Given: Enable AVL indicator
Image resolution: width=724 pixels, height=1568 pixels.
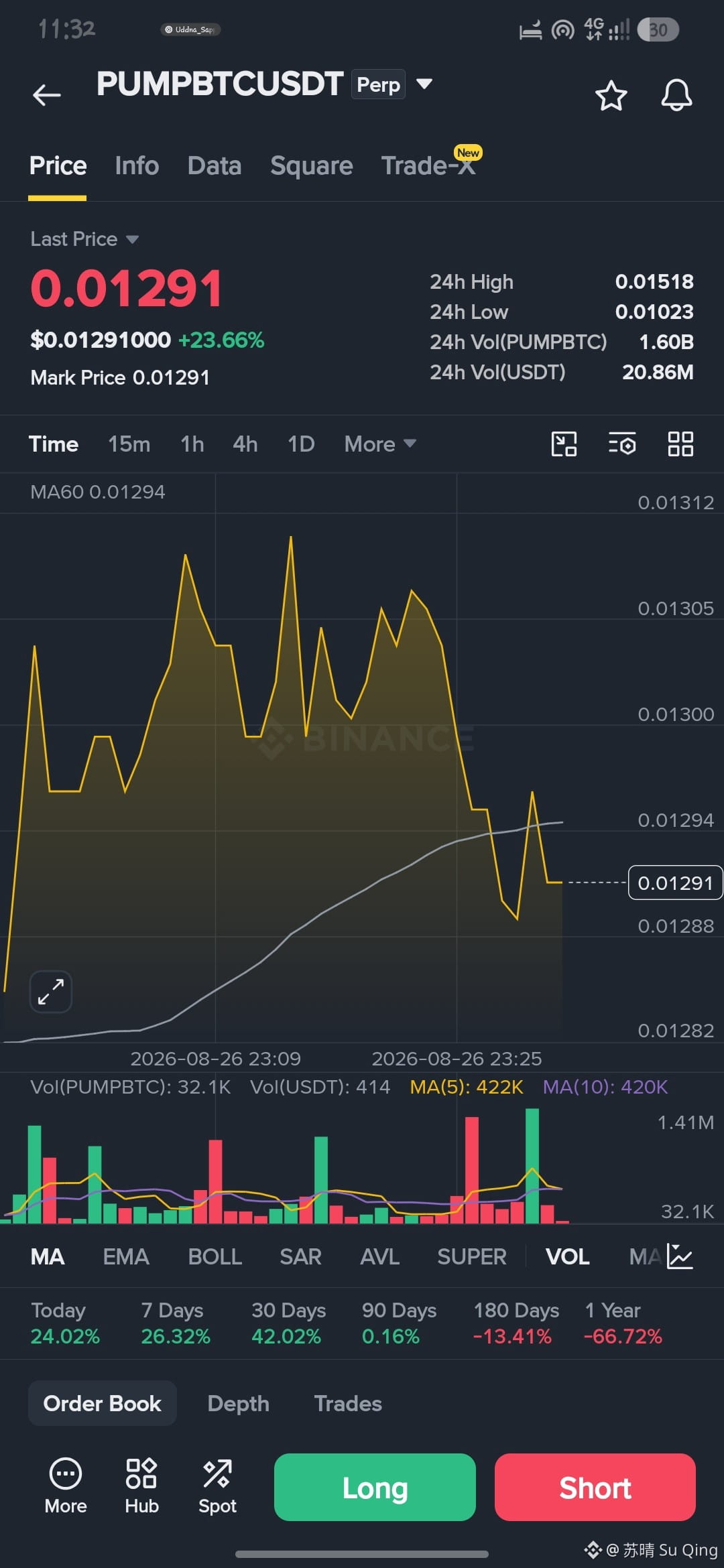Looking at the screenshot, I should (x=380, y=1256).
